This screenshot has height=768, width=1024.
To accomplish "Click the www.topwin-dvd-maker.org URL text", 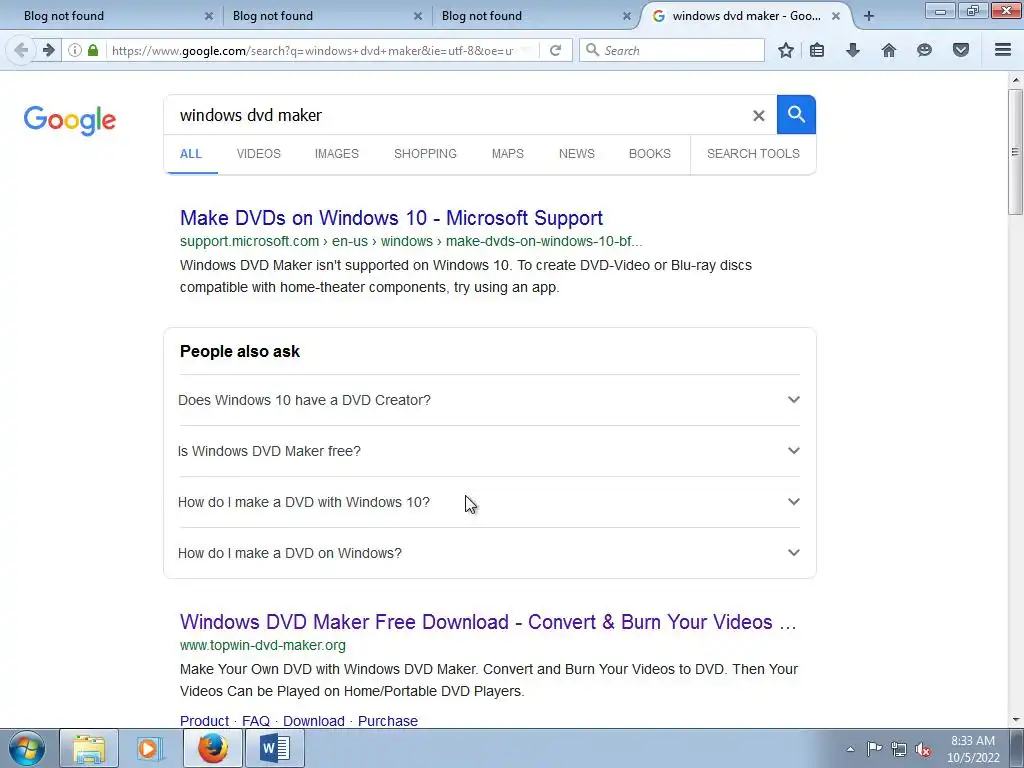I will point(263,645).
